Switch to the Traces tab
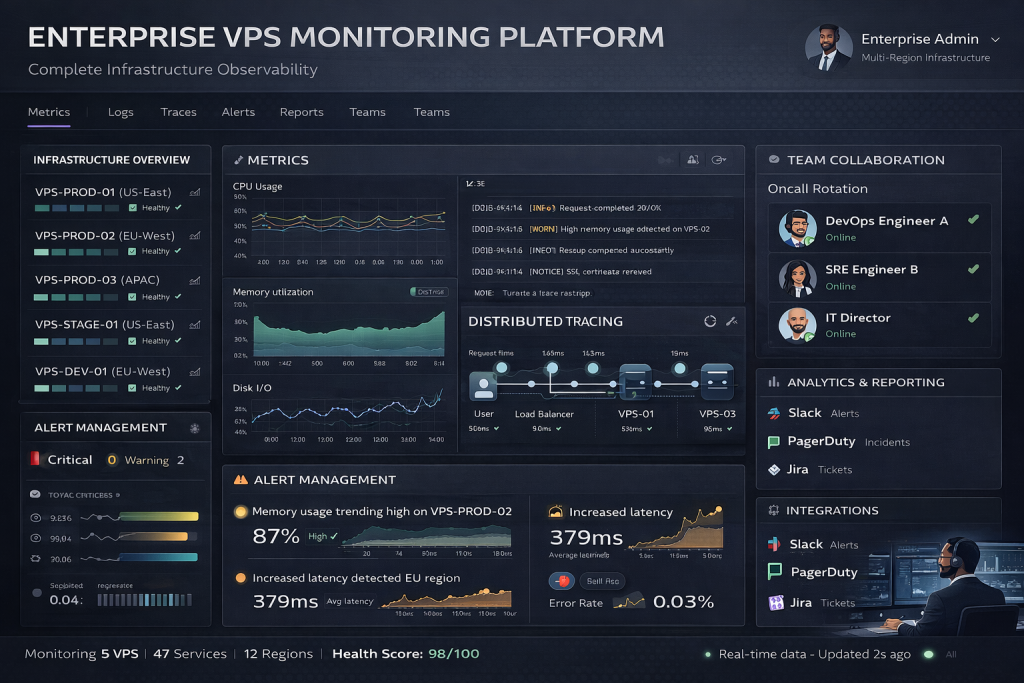Image resolution: width=1024 pixels, height=683 pixels. 178,112
